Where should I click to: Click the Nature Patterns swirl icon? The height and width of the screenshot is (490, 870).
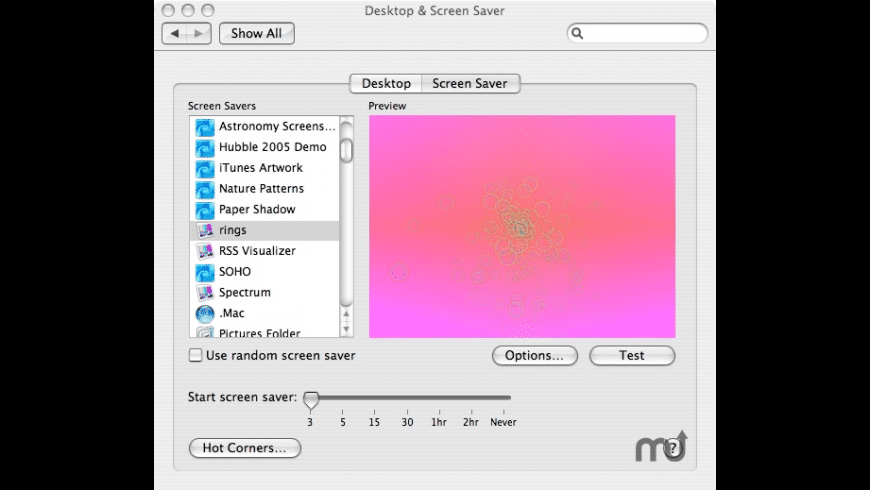[x=205, y=189]
